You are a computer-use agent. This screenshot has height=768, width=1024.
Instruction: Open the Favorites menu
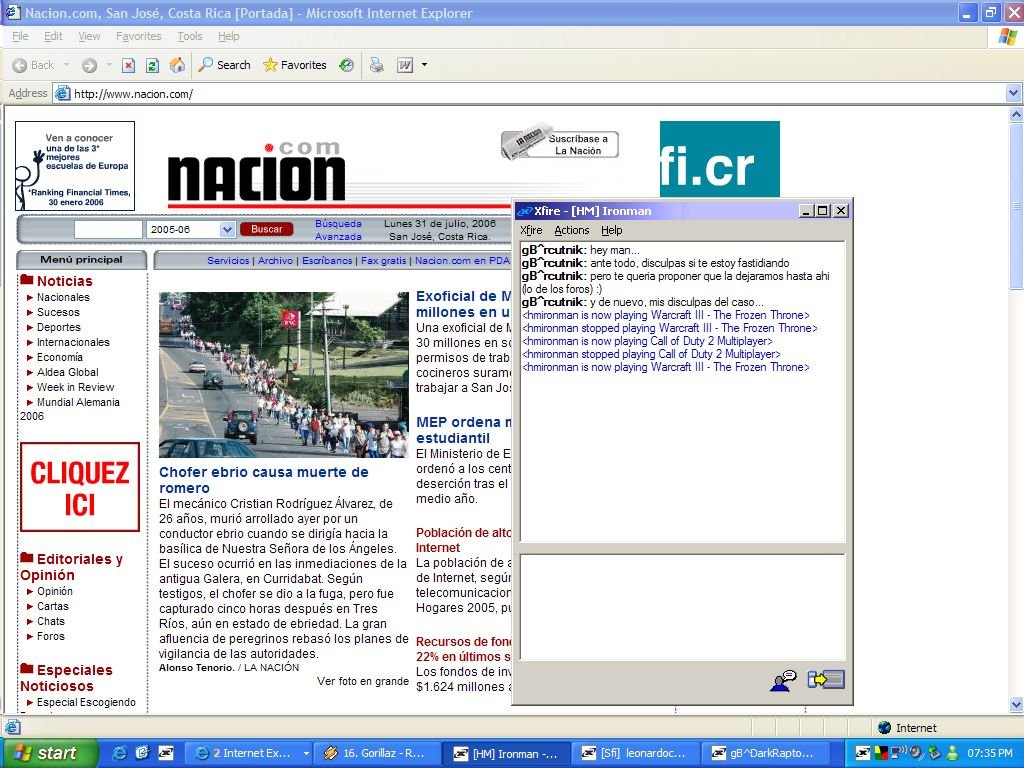pos(138,37)
